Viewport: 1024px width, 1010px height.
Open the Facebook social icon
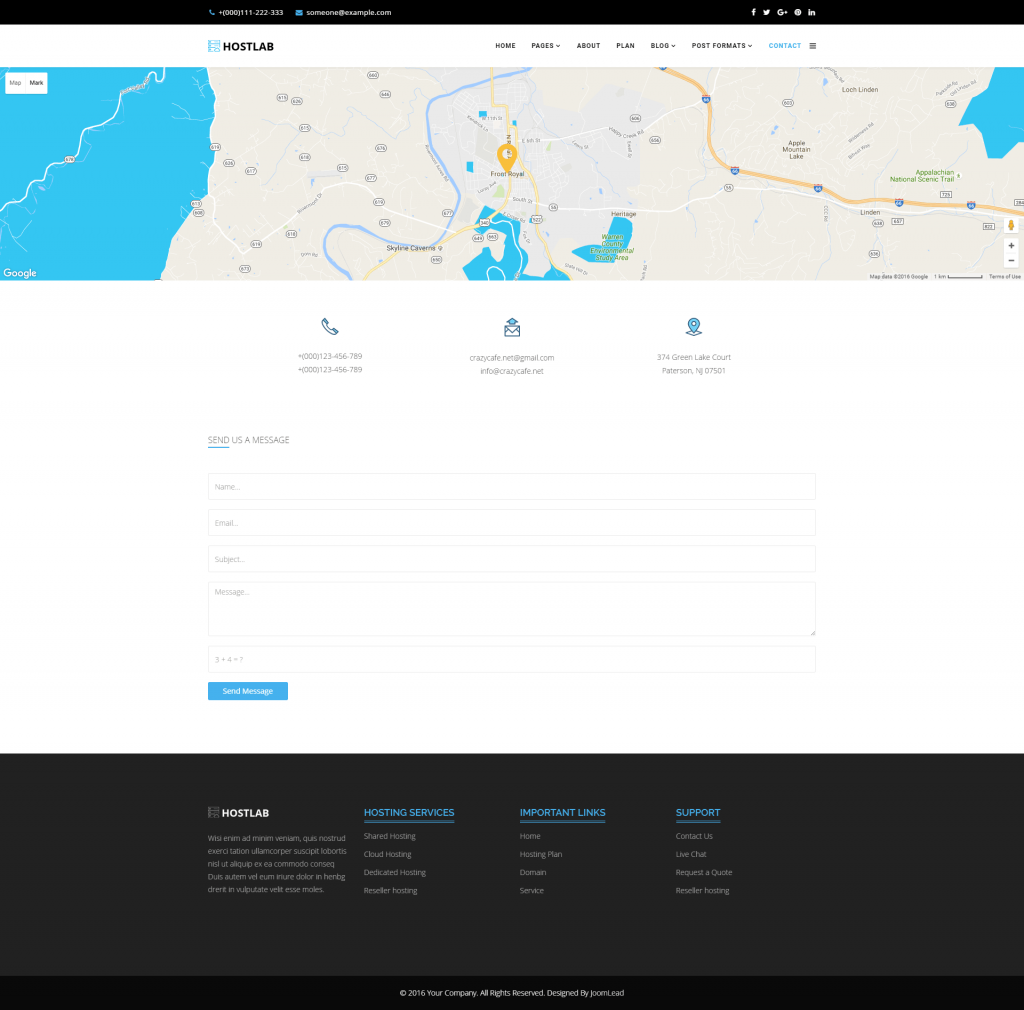click(x=753, y=11)
